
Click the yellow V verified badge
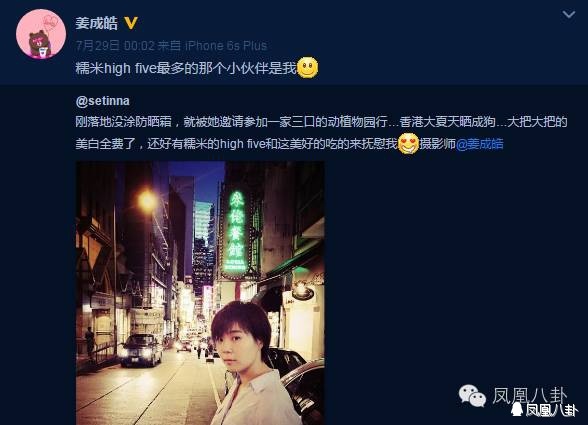(x=130, y=23)
